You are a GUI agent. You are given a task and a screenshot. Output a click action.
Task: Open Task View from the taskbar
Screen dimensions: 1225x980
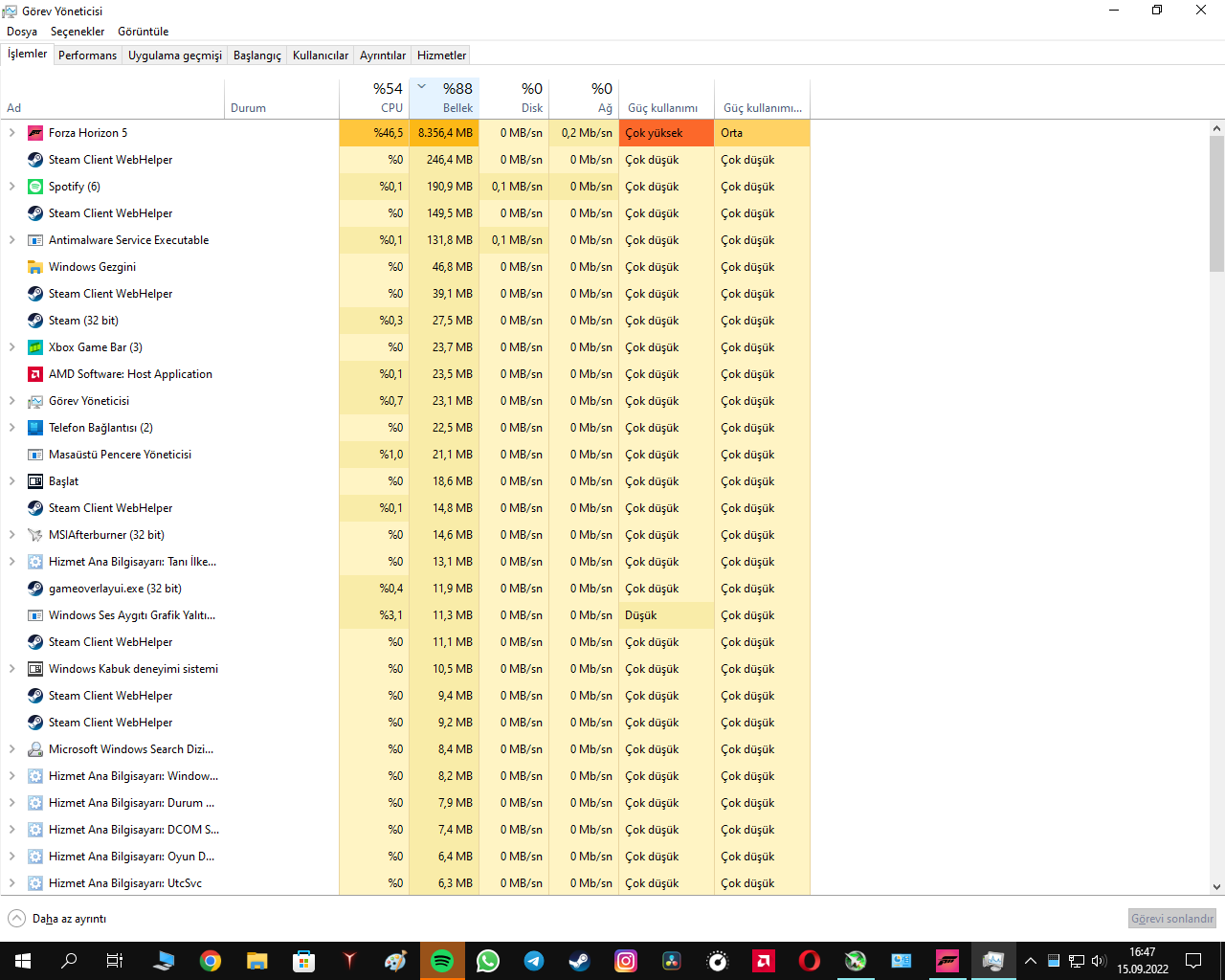pyautogui.click(x=115, y=961)
